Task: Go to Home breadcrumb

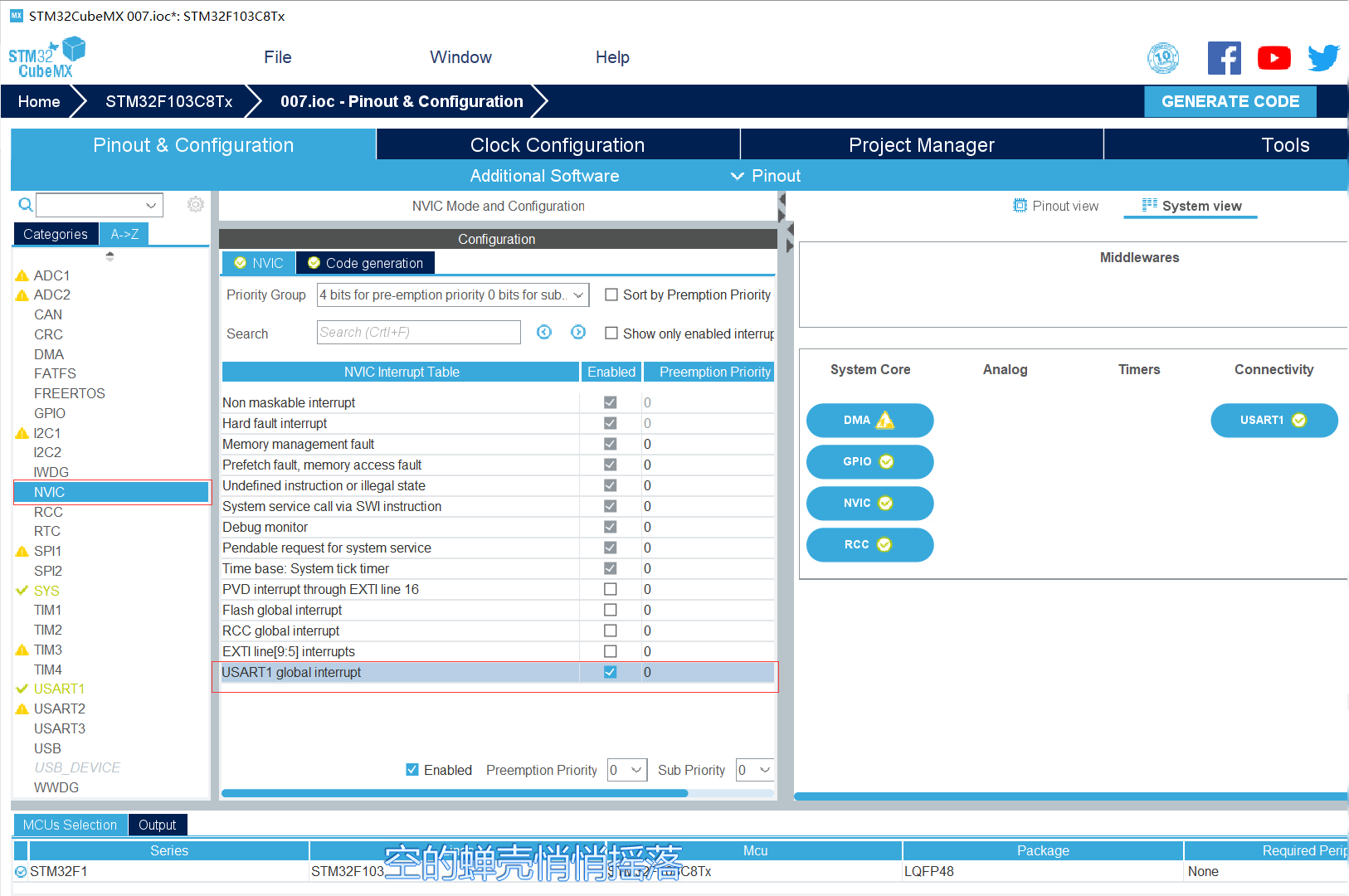Action: point(39,101)
